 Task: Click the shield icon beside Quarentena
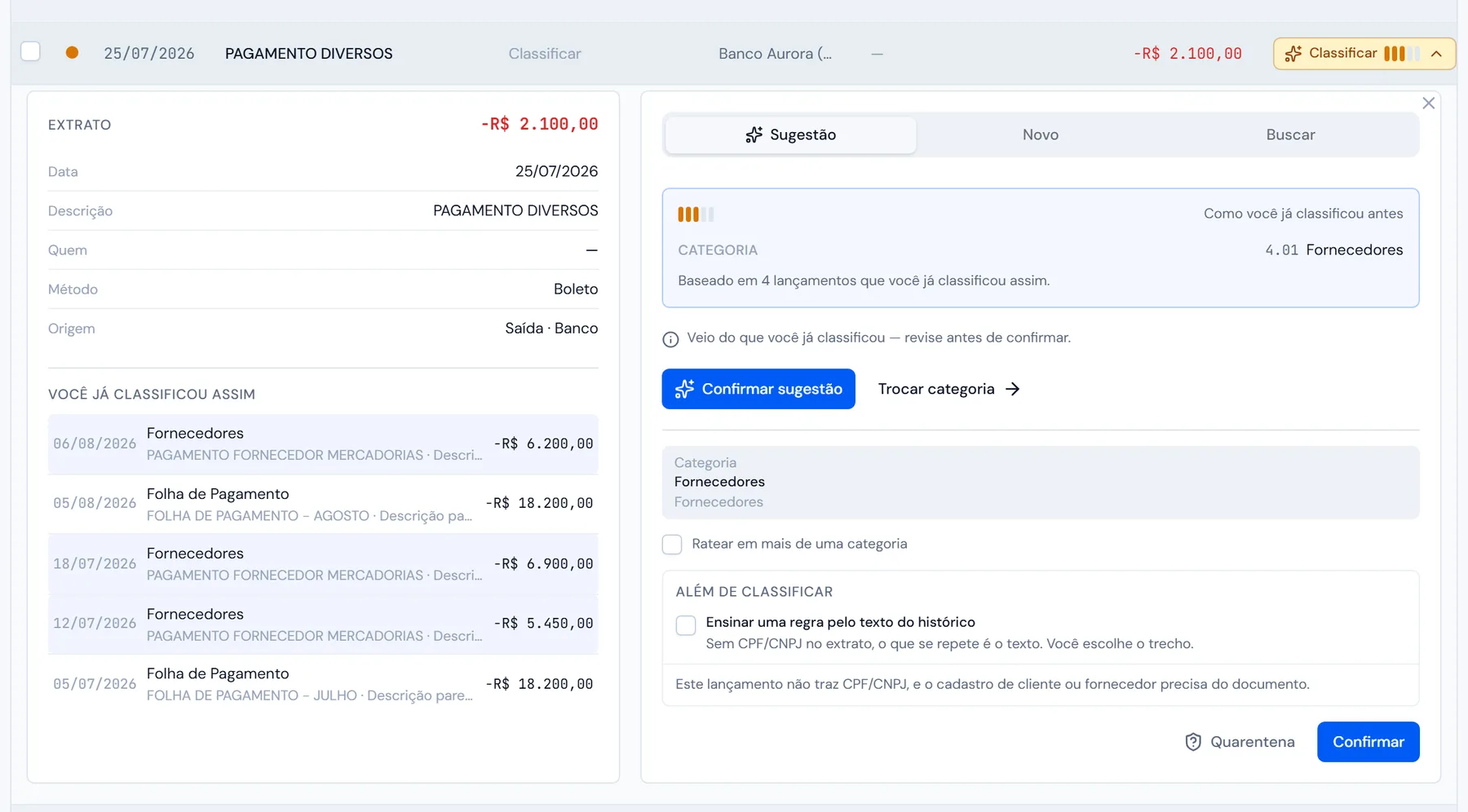tap(1193, 742)
